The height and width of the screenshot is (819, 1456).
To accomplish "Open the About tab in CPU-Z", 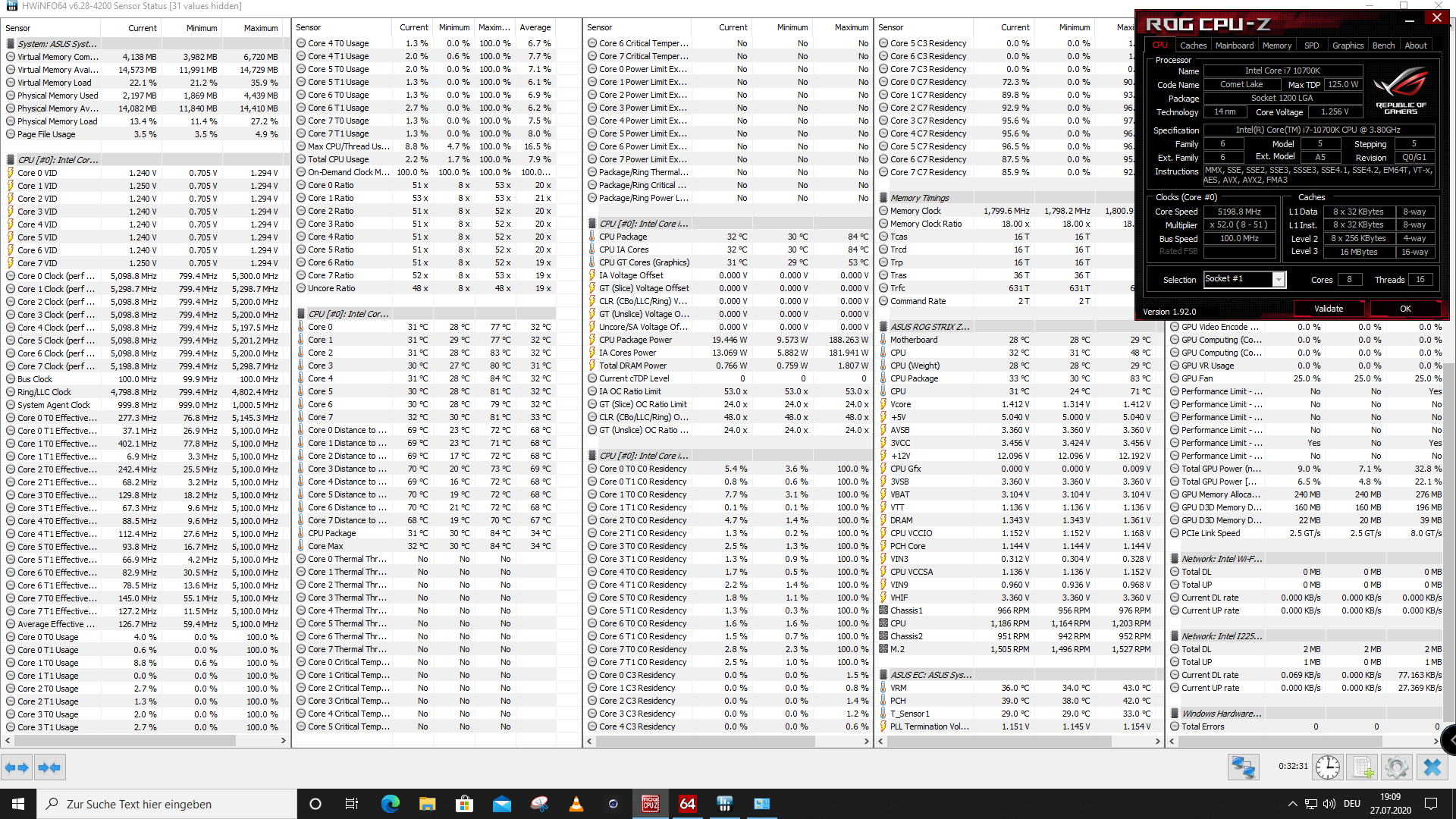I will [1416, 45].
